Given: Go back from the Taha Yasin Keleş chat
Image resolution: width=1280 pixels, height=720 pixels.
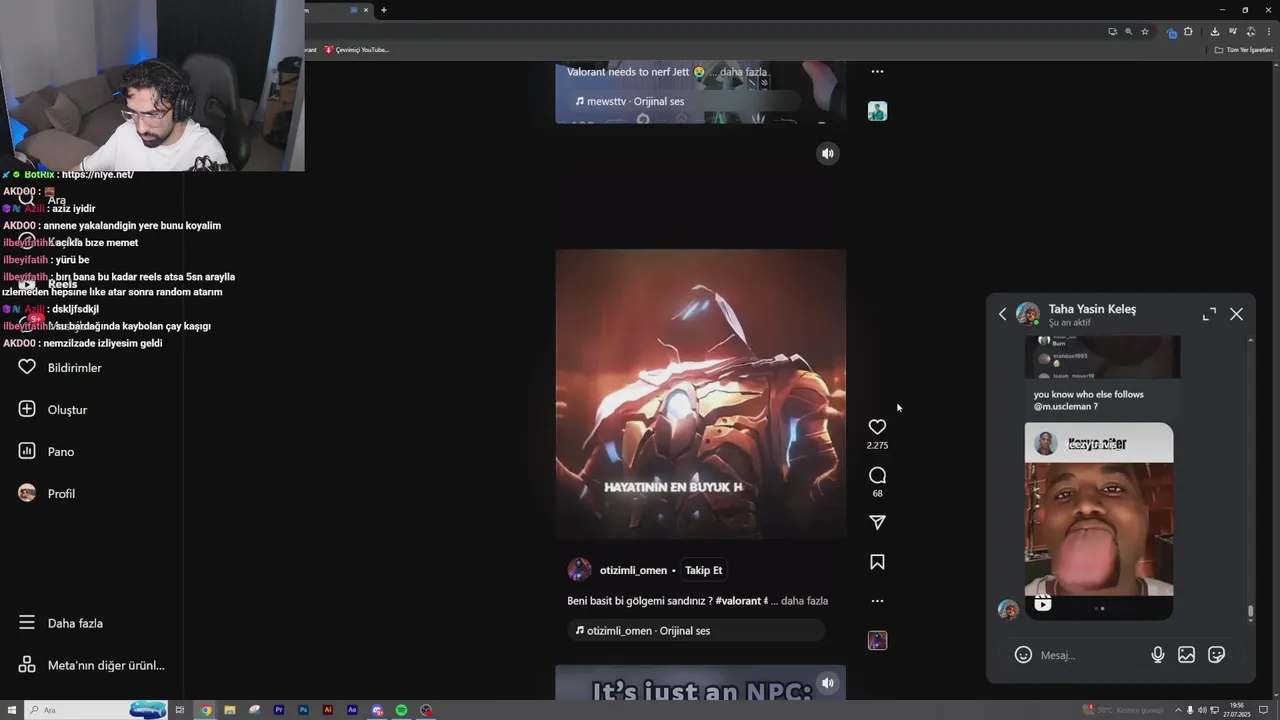Looking at the screenshot, I should (1003, 314).
